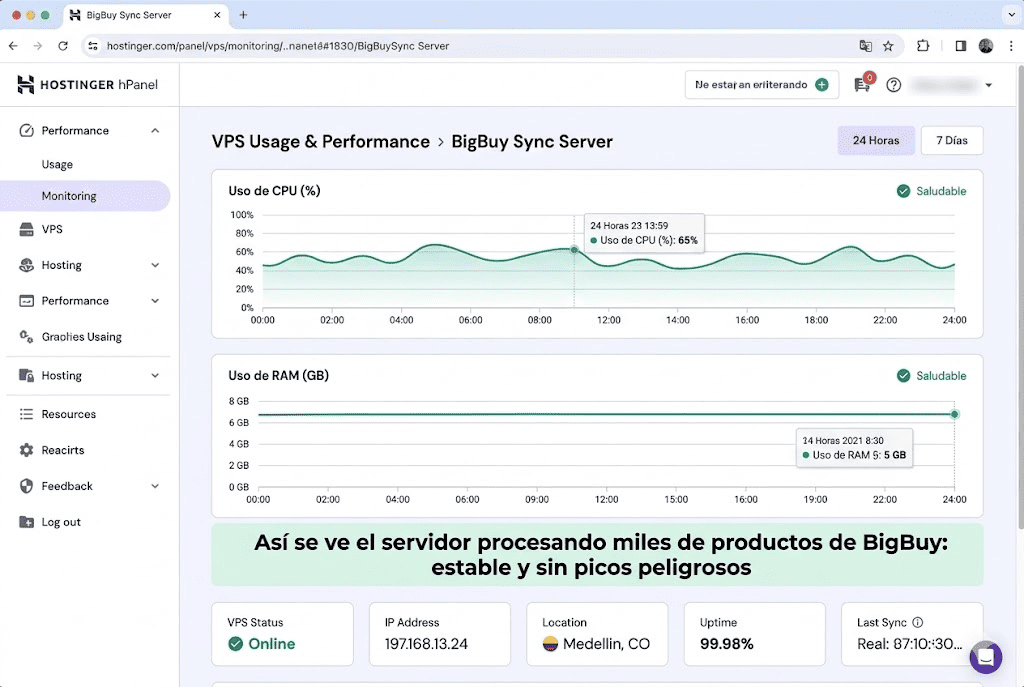1024x687 pixels.
Task: Select the 24 Horas time range
Action: pyautogui.click(x=876, y=140)
